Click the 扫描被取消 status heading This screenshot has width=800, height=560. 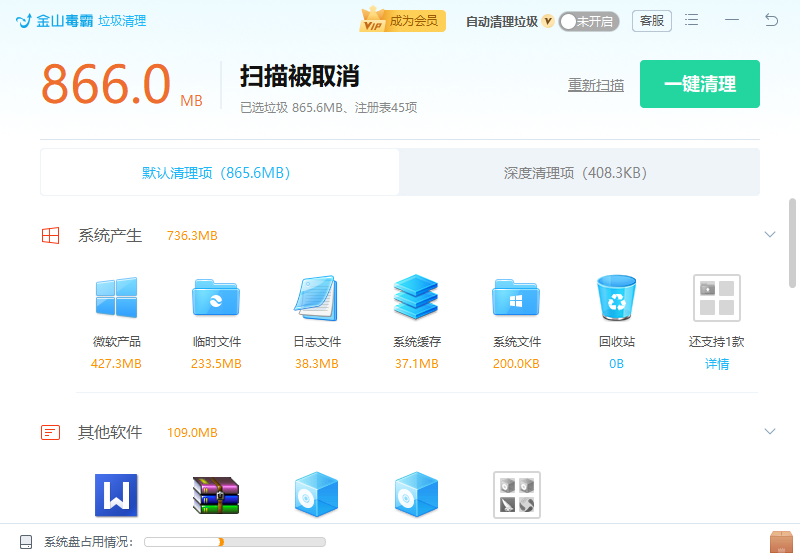[x=299, y=76]
